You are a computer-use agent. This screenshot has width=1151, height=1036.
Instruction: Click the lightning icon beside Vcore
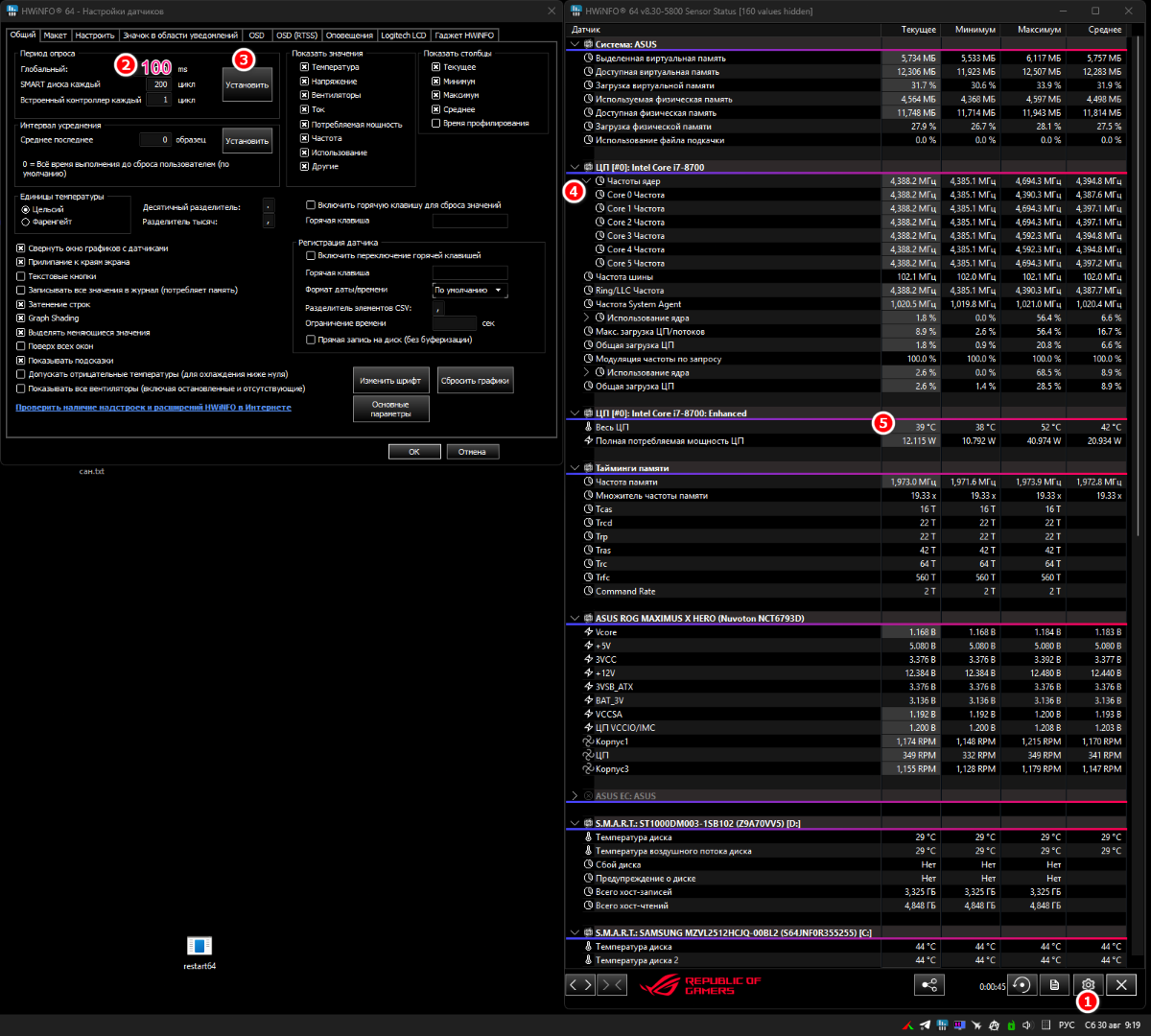click(x=588, y=632)
